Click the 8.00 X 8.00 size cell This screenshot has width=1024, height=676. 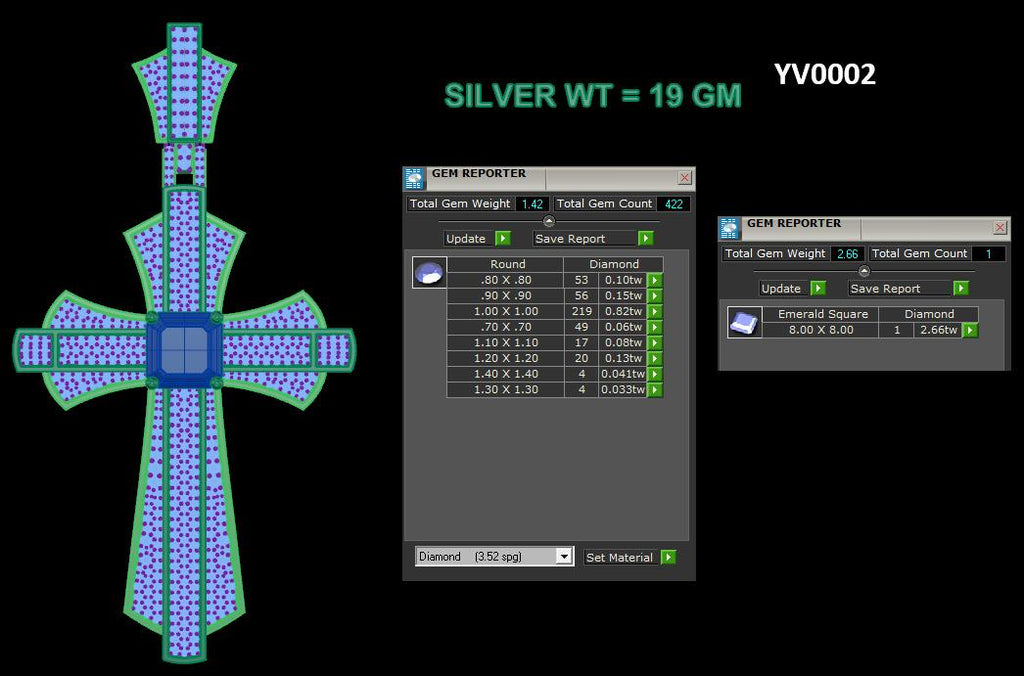tap(821, 330)
